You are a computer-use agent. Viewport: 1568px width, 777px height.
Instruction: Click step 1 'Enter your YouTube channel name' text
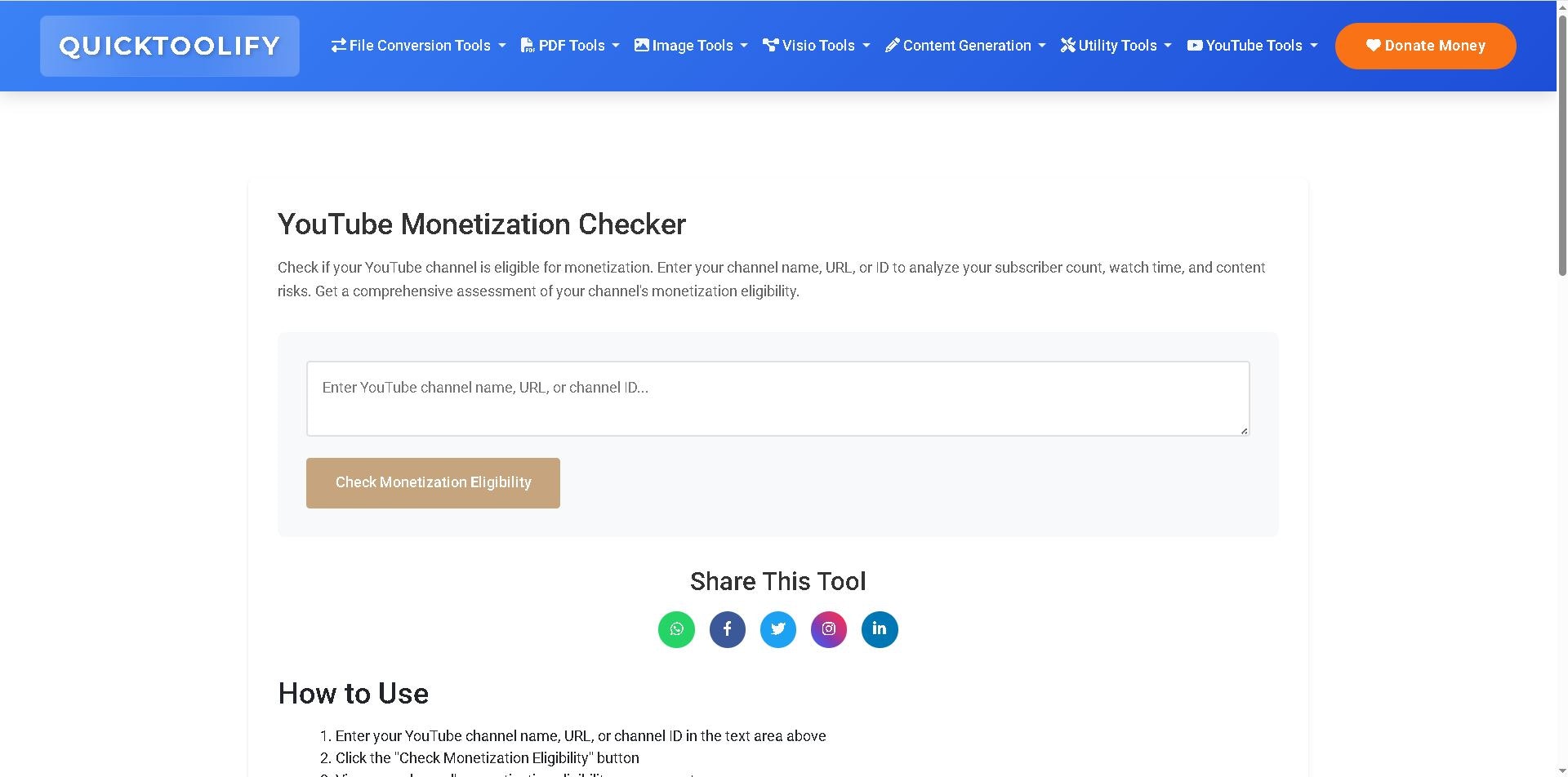point(581,736)
